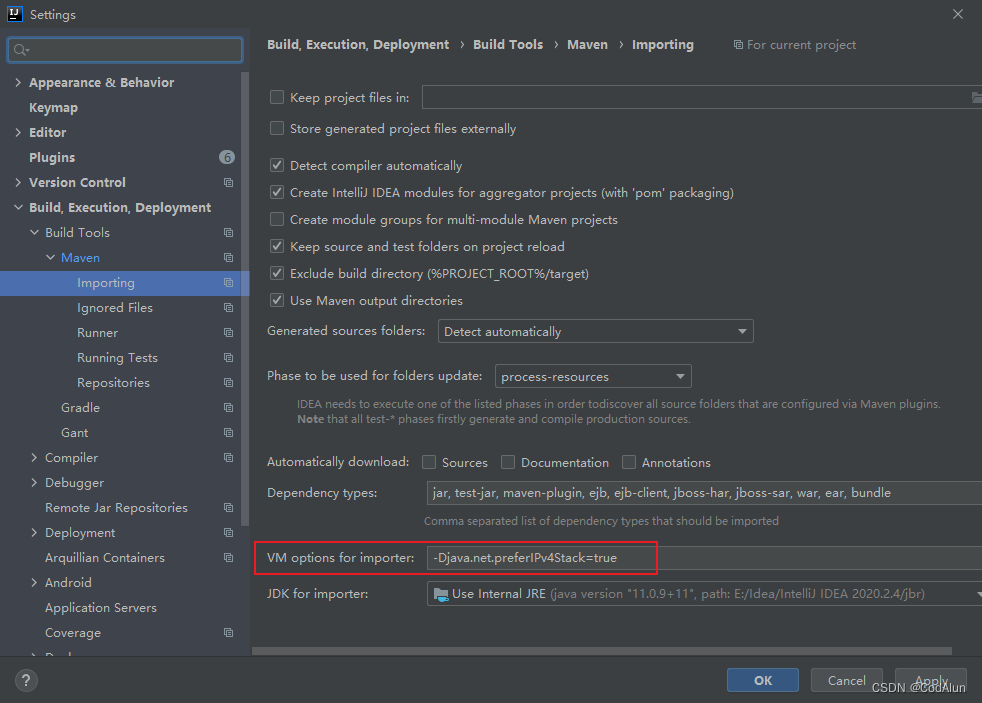Open JDK for importer dropdown

704,593
